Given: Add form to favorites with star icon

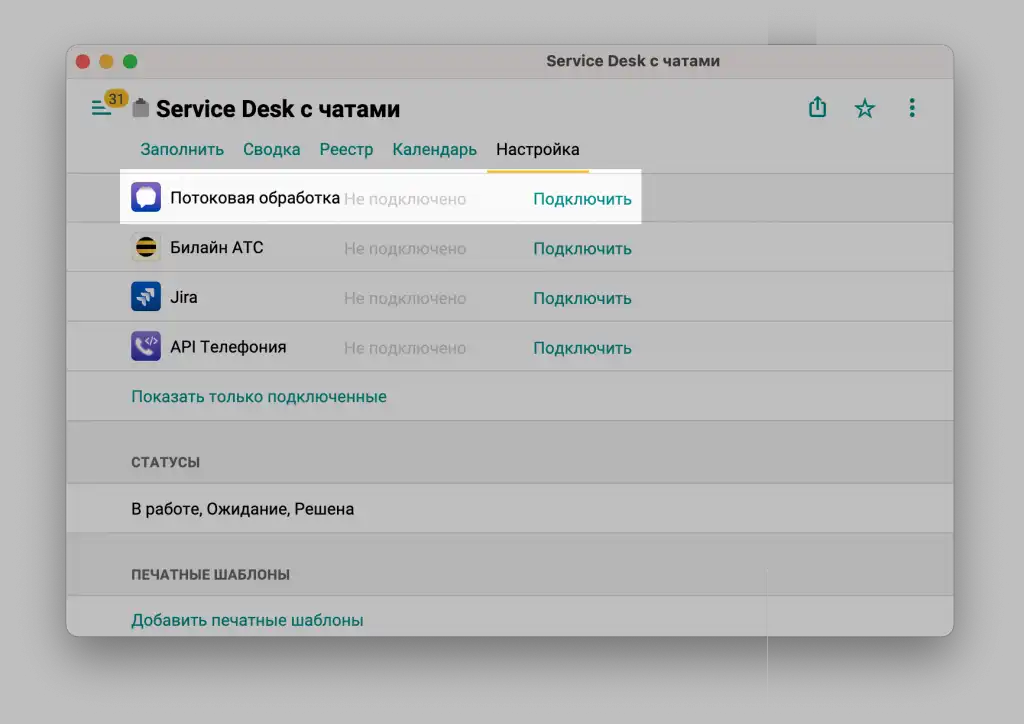Looking at the screenshot, I should tap(865, 108).
